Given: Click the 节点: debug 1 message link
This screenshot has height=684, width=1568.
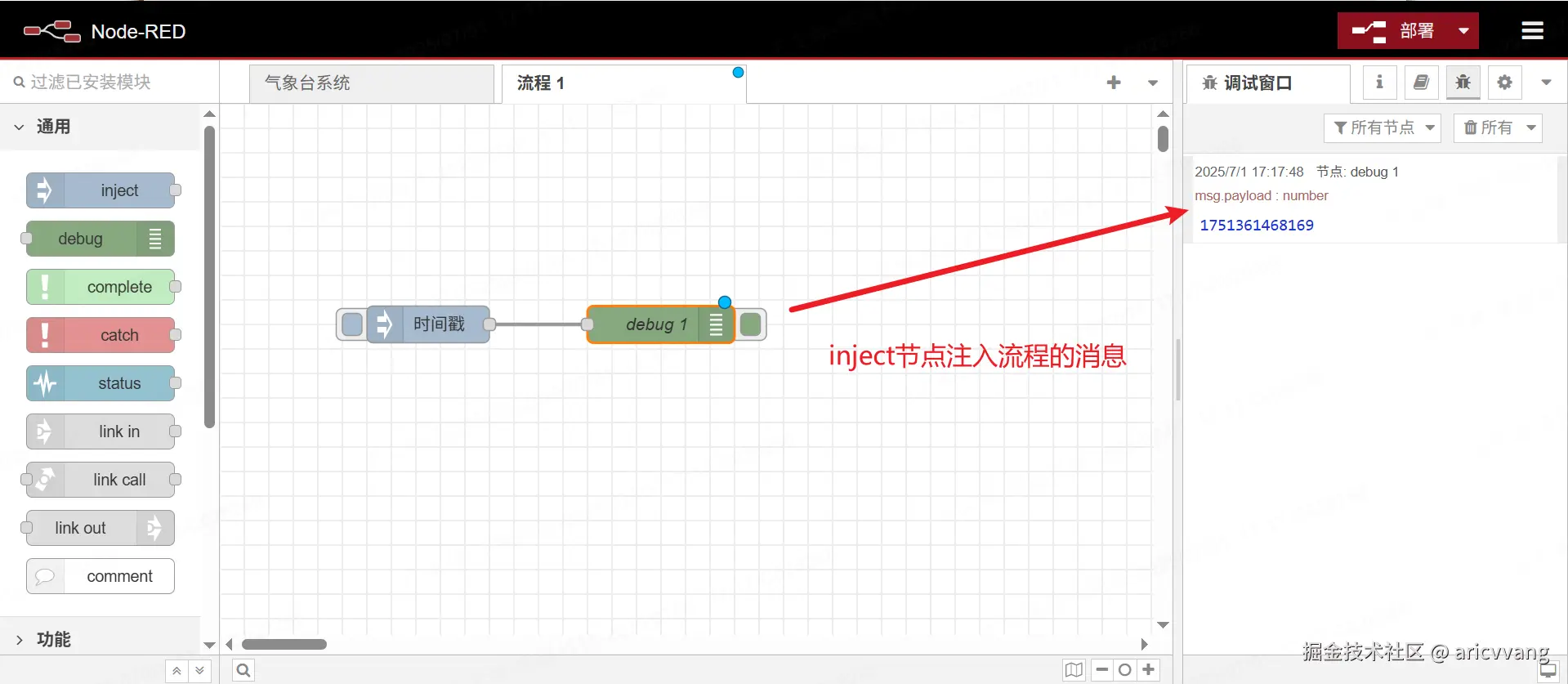Looking at the screenshot, I should click(1357, 172).
